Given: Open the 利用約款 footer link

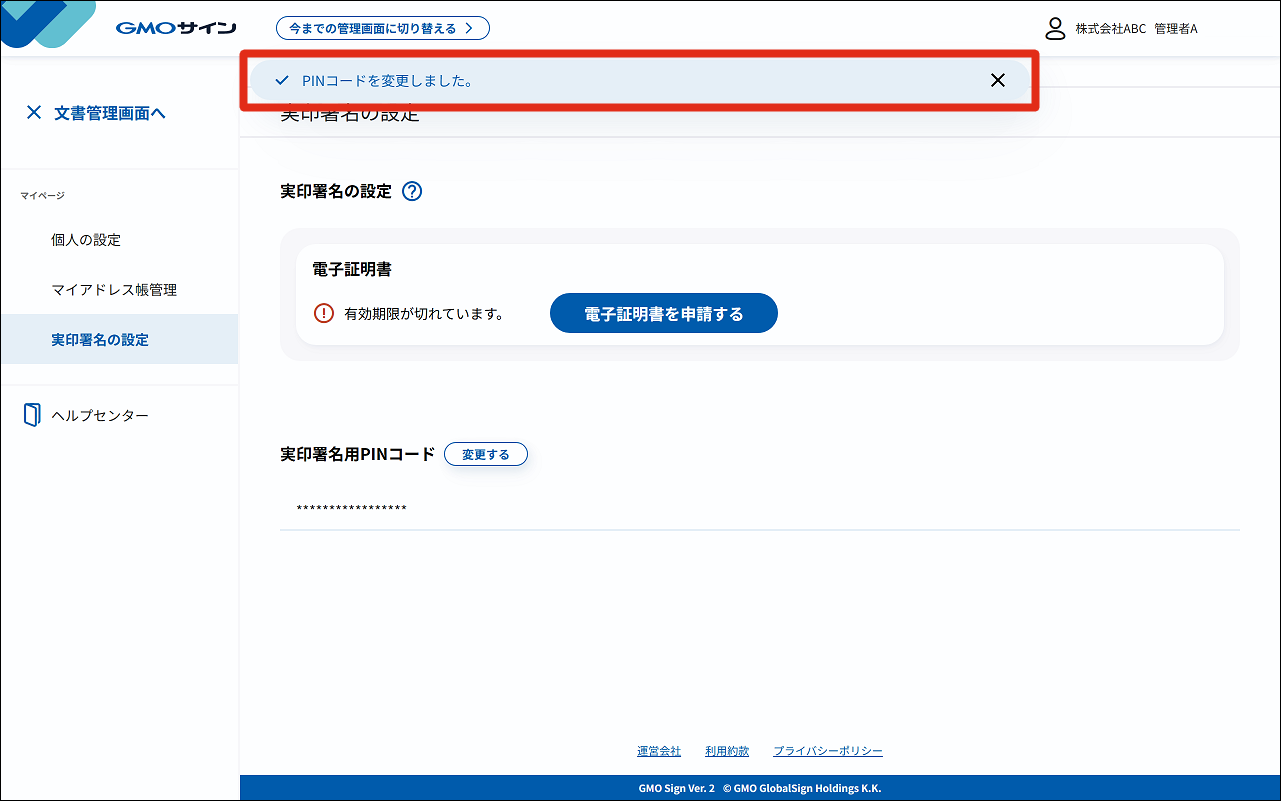Looking at the screenshot, I should click(x=726, y=751).
